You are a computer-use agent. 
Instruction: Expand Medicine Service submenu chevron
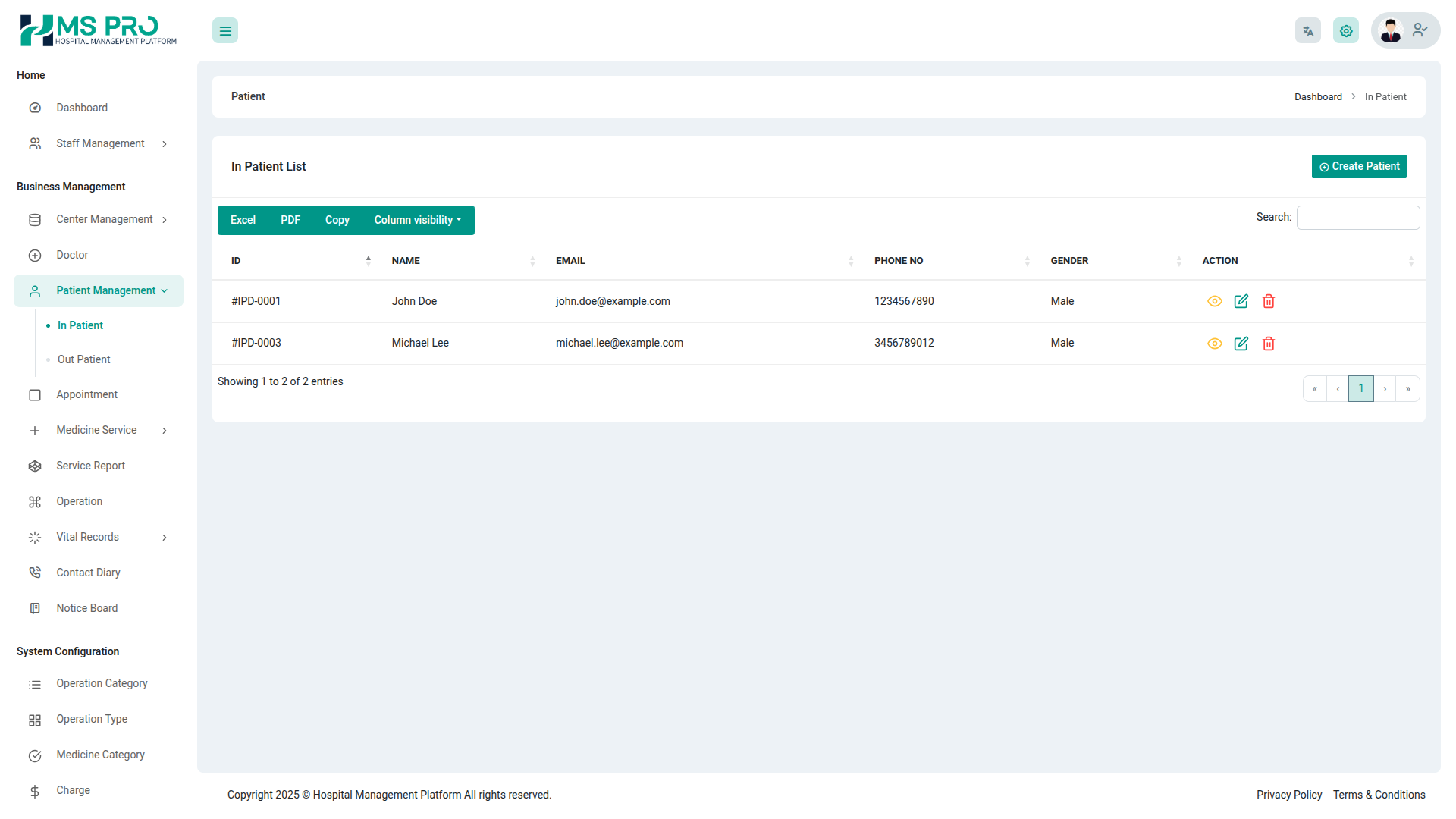point(165,431)
